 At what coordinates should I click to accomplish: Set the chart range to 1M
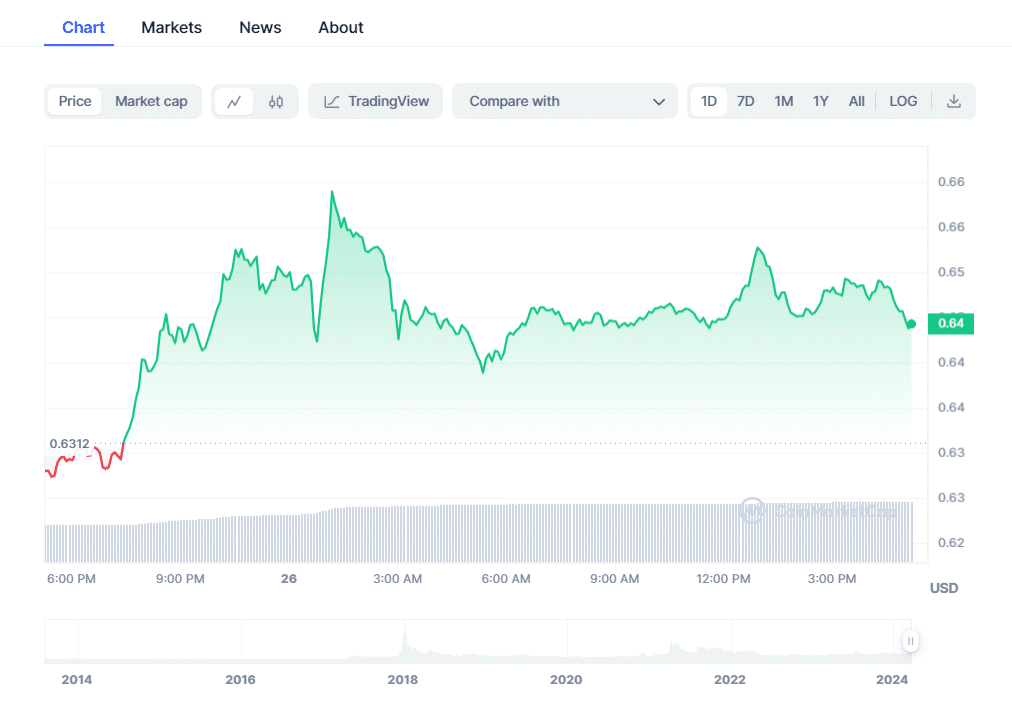click(784, 101)
